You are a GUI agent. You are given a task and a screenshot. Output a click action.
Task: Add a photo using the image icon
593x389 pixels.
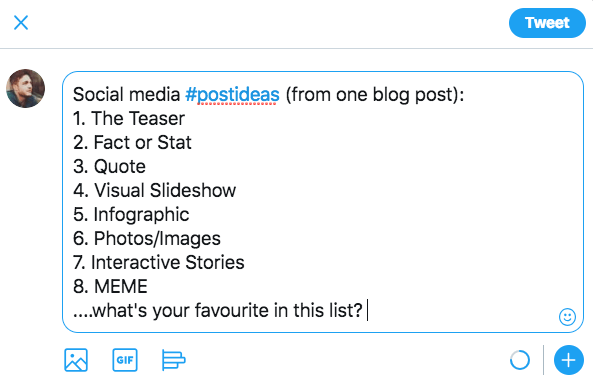coord(76,360)
